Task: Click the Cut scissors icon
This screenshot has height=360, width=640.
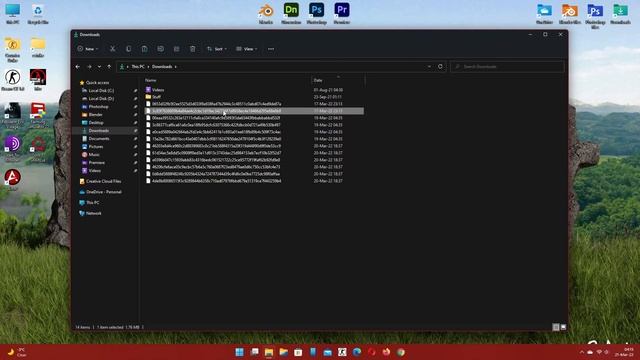Action: point(112,49)
